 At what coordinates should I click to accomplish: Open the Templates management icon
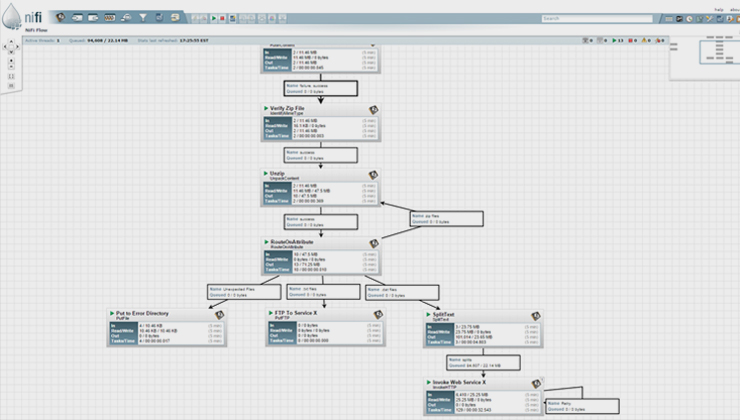click(720, 19)
